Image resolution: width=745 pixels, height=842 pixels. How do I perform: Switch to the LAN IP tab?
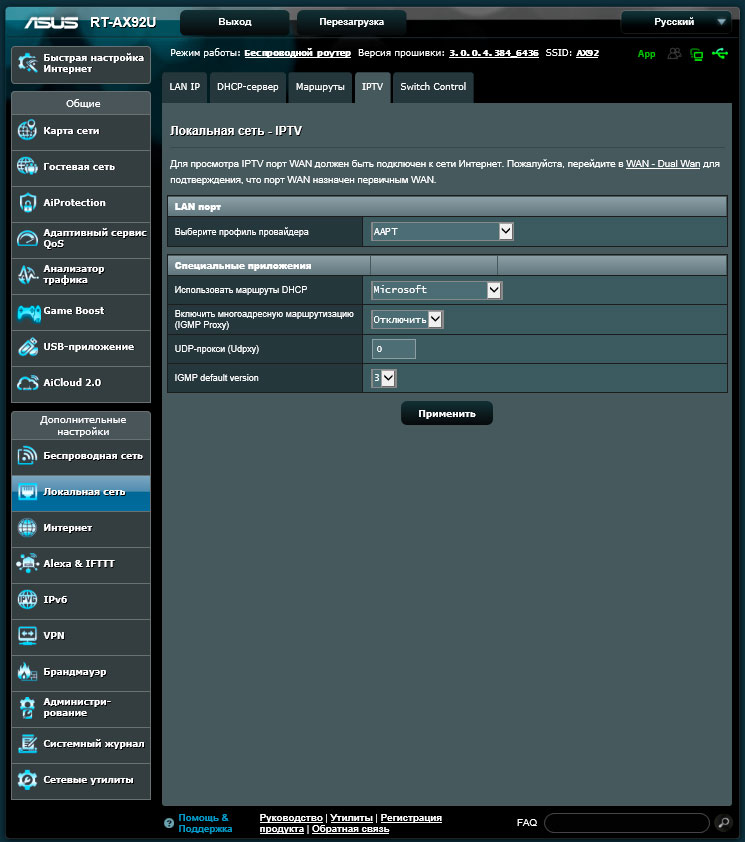[185, 87]
